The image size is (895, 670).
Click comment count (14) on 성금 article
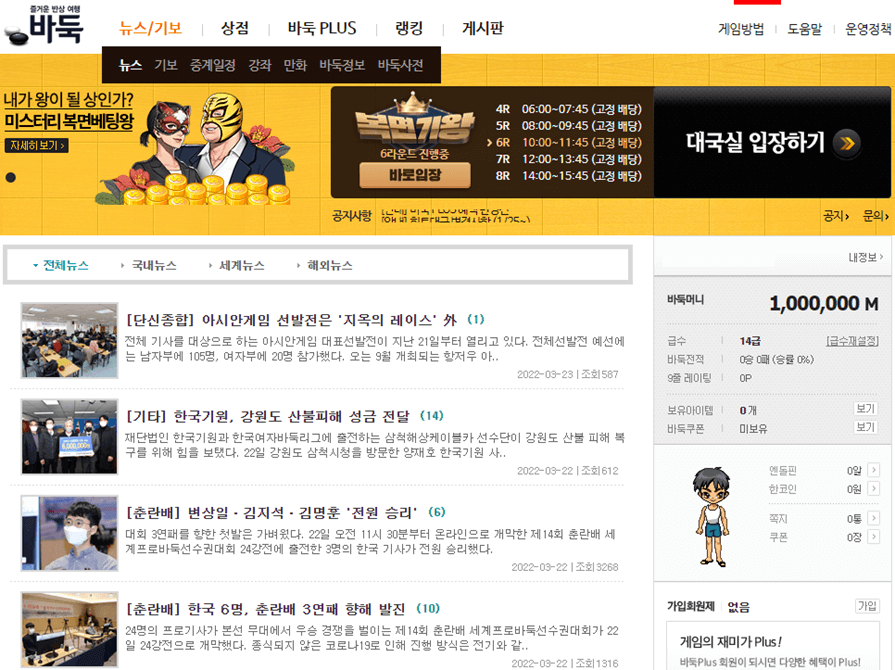[x=432, y=416]
